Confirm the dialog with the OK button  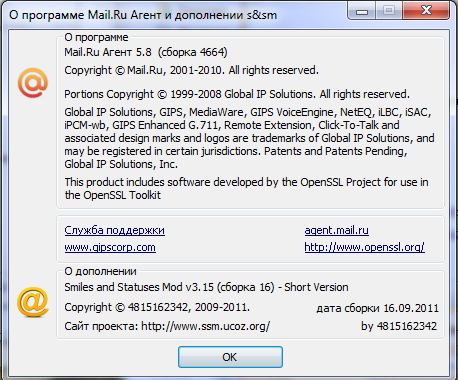point(230,357)
